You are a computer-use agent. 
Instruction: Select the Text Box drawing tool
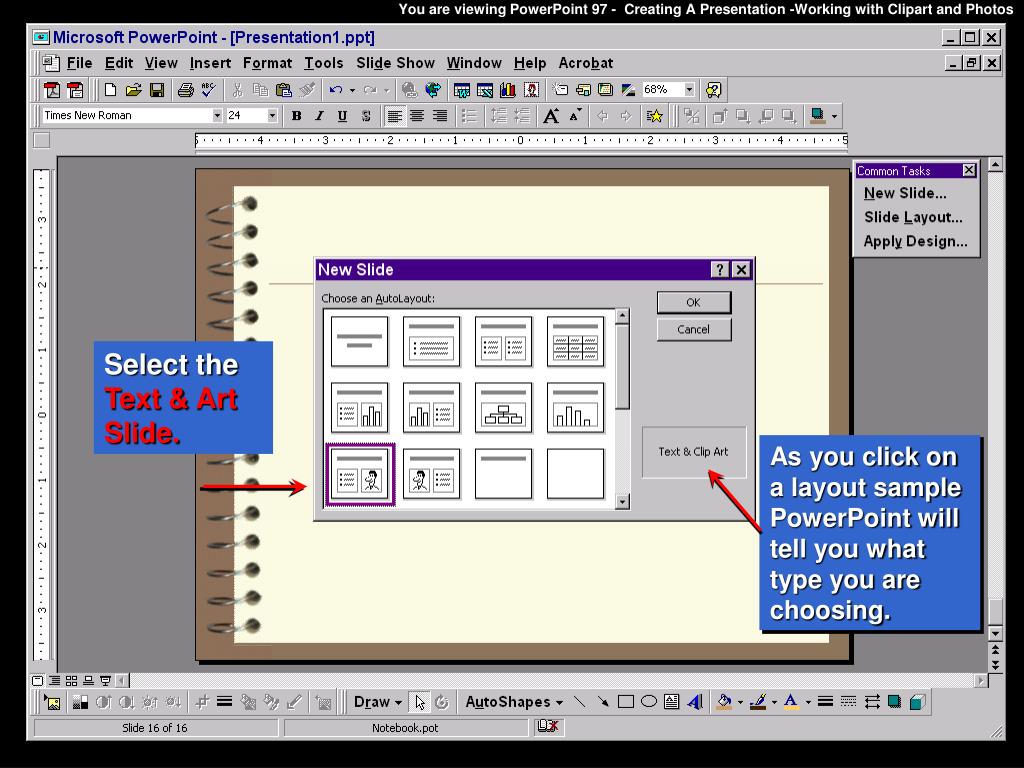671,702
